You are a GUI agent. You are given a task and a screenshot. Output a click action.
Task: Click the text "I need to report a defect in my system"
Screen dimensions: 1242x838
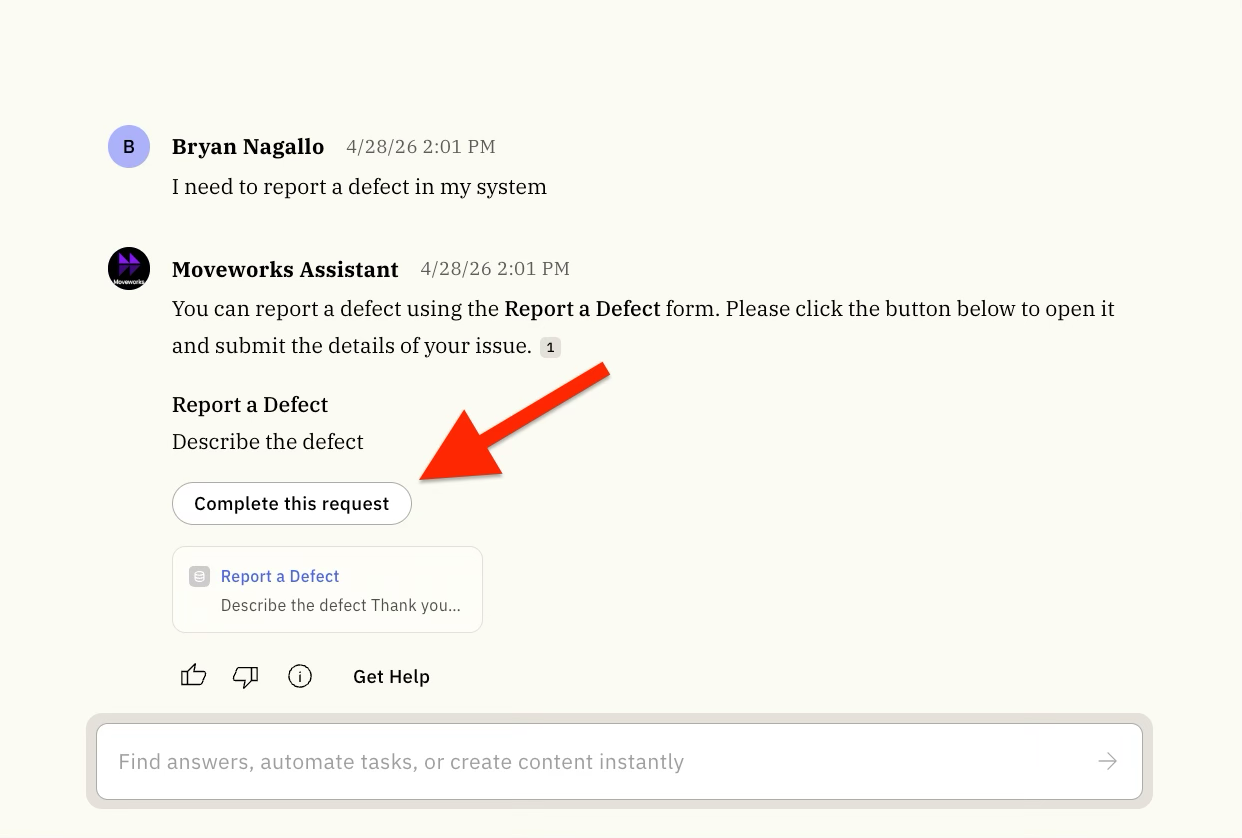pos(359,187)
